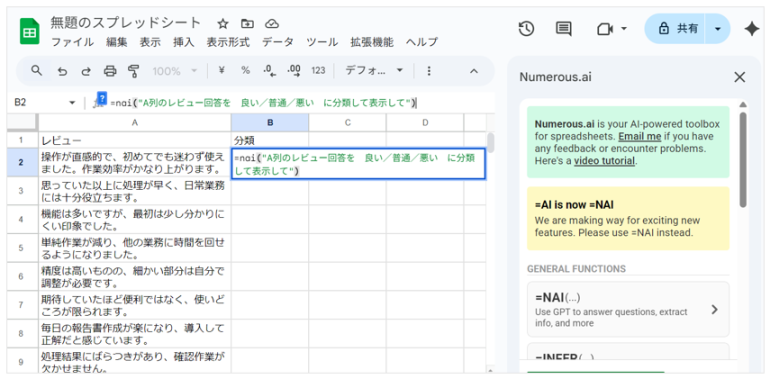The height and width of the screenshot is (379, 770).
Task: Select the 分類 header cell
Action: coord(270,141)
